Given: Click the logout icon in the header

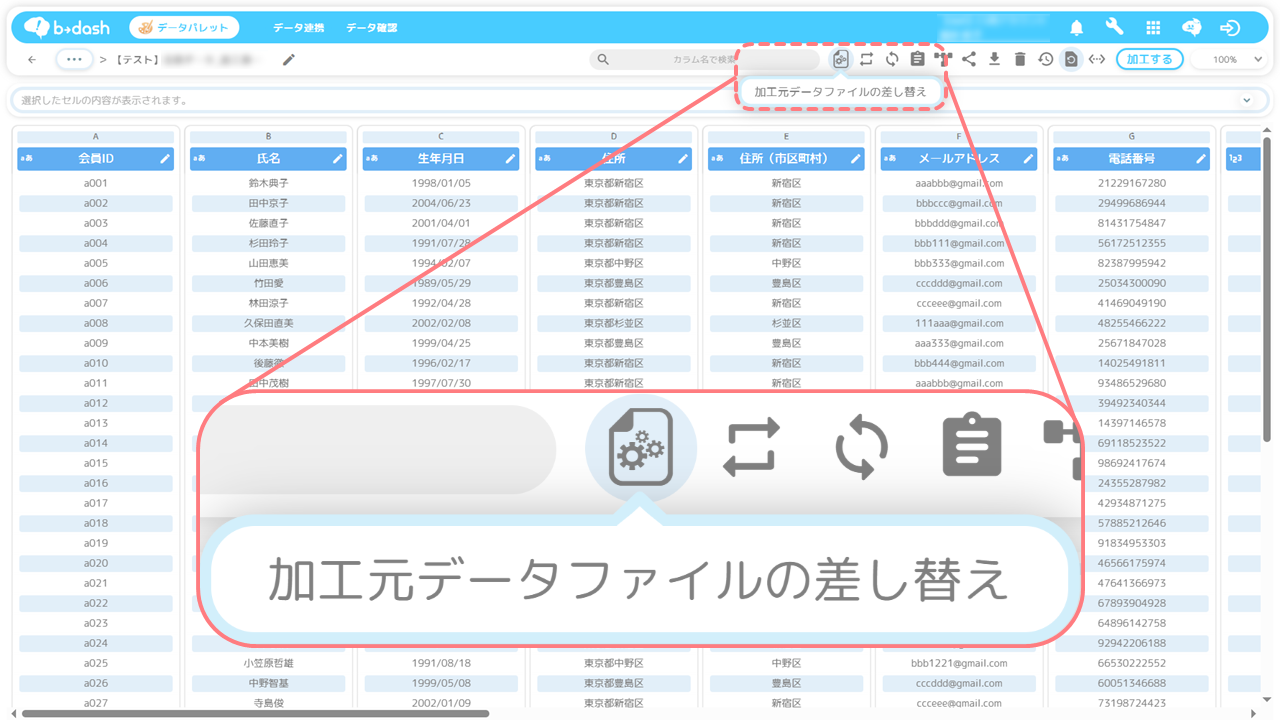Looking at the screenshot, I should [1230, 28].
